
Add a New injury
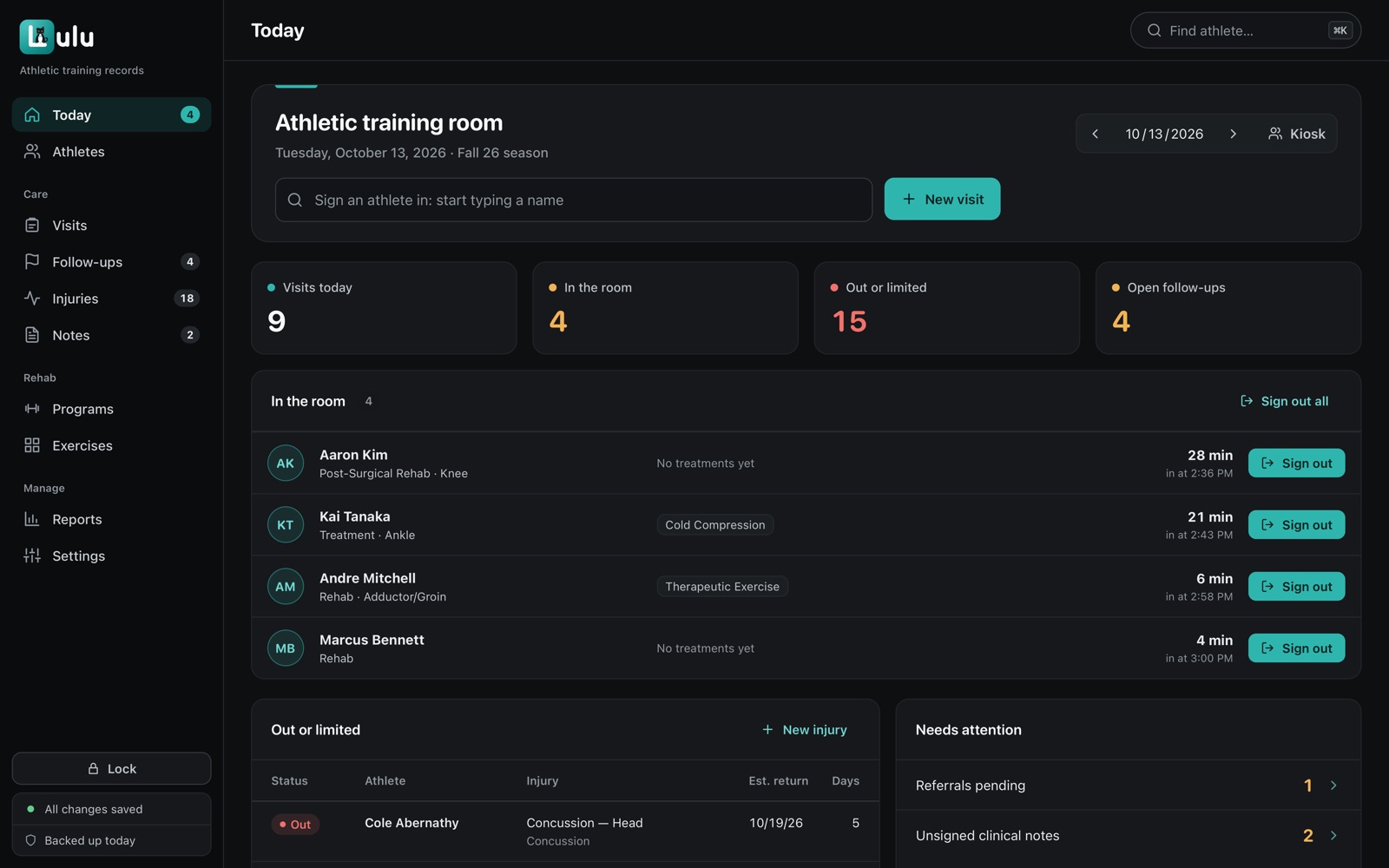[804, 730]
